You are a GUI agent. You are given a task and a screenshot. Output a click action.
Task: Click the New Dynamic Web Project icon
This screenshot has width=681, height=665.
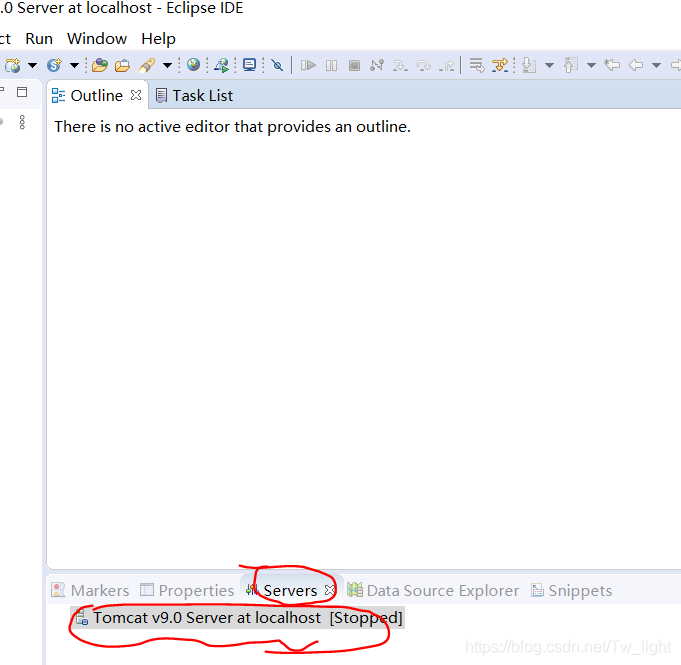[13, 66]
